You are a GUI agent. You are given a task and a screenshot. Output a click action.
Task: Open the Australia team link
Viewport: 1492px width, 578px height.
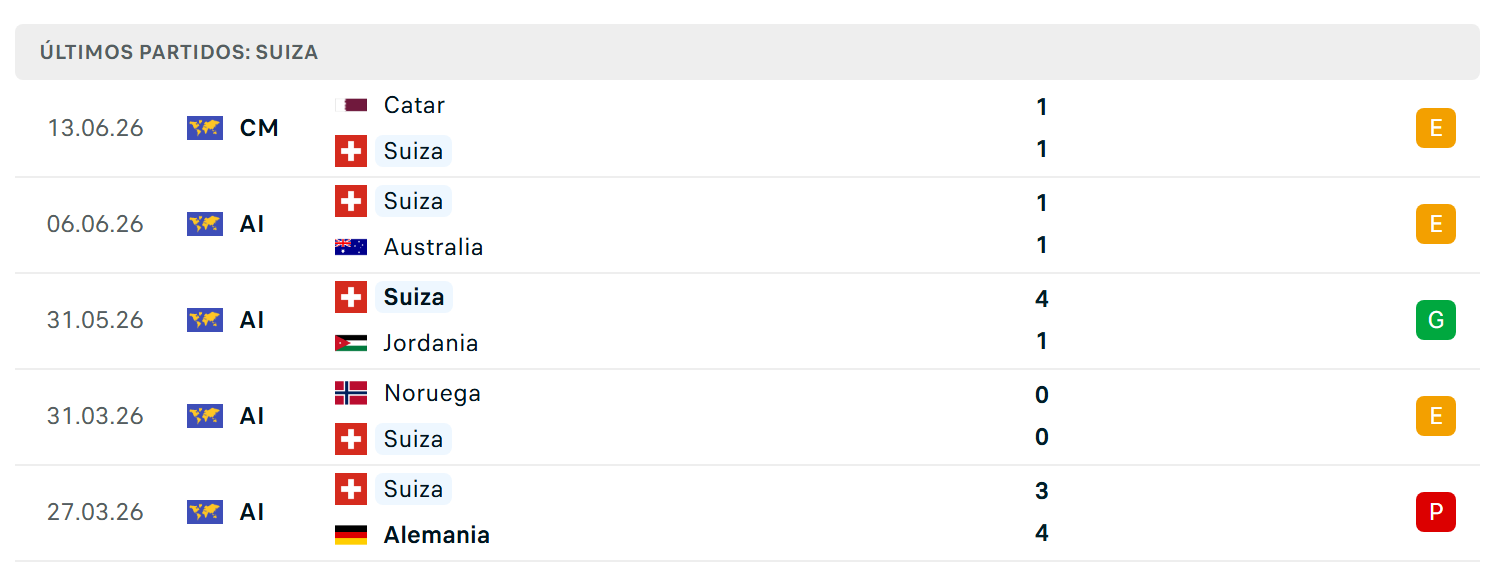coord(433,247)
